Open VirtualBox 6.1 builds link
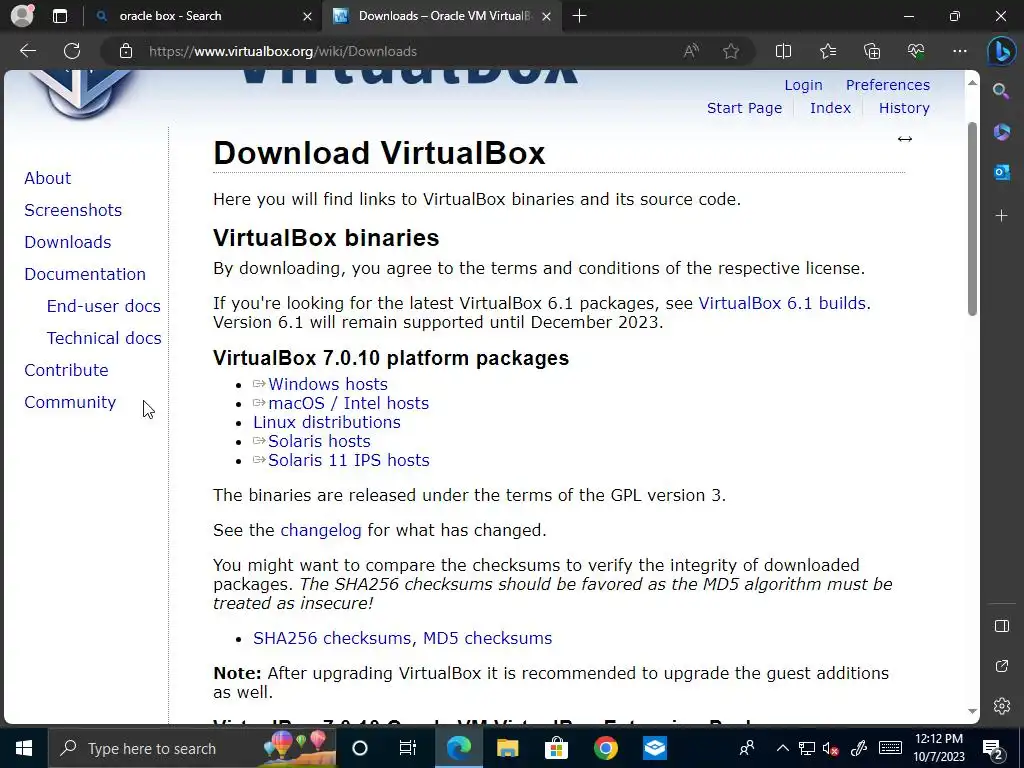Screen dimensions: 1024x768 (782, 303)
